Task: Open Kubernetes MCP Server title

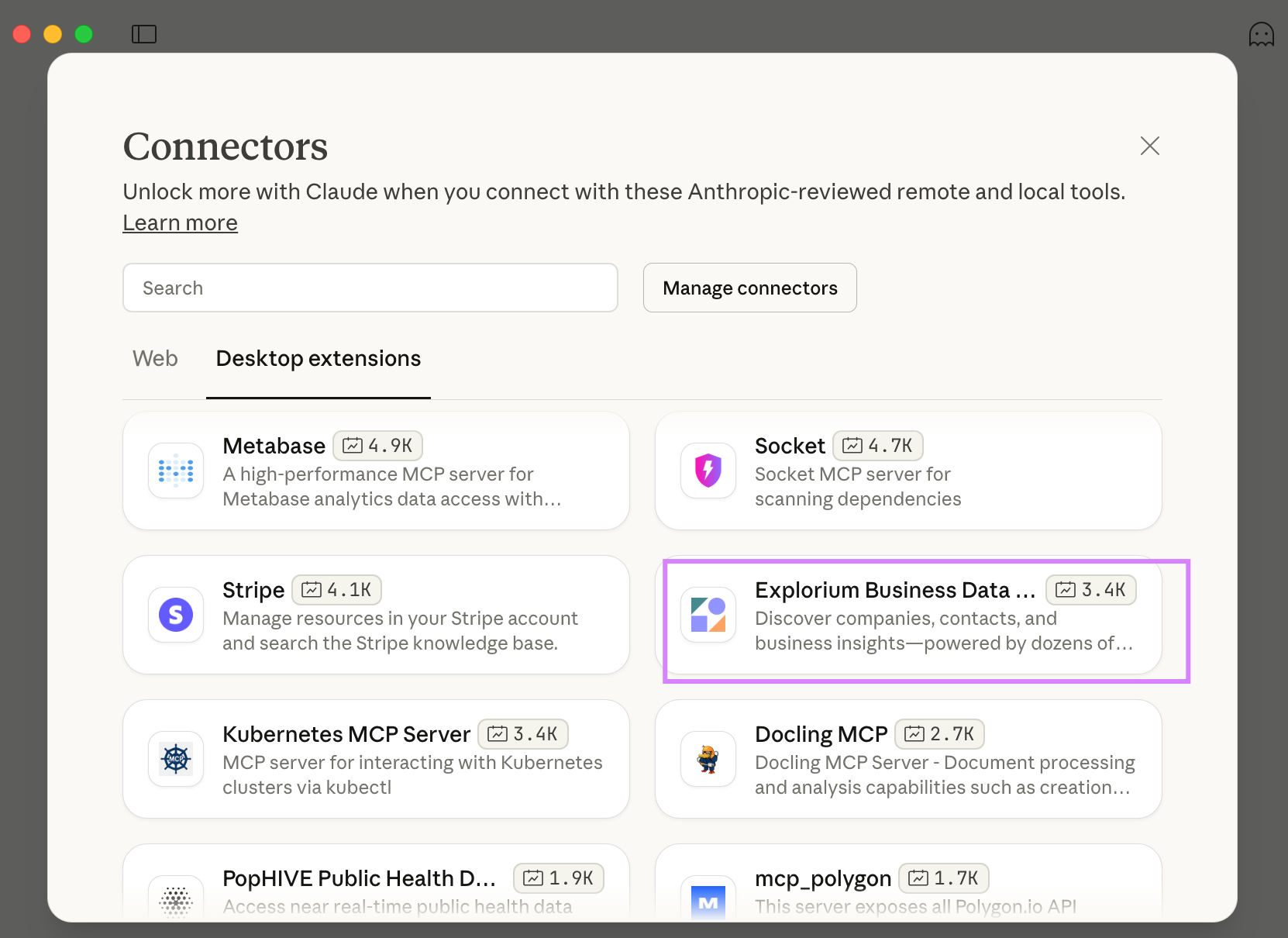Action: [x=346, y=734]
